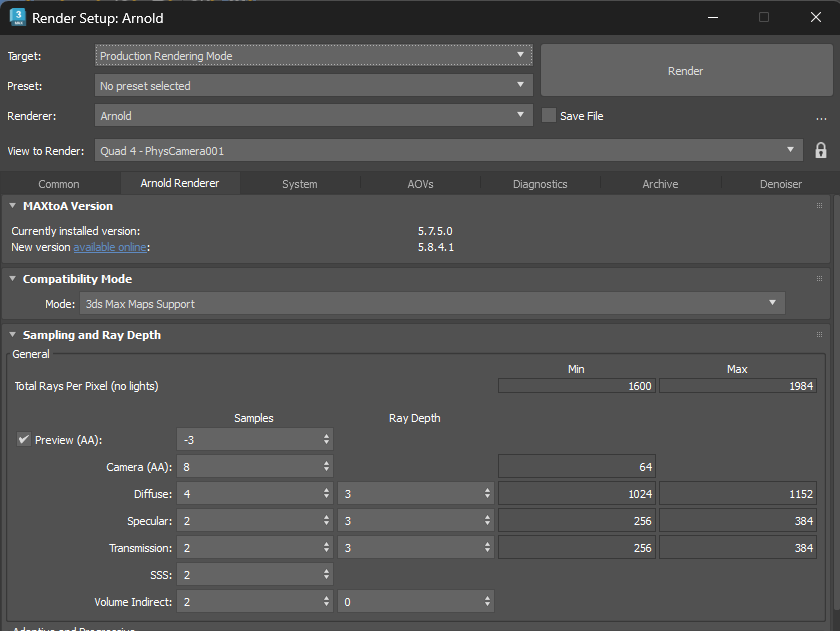The image size is (840, 631).
Task: Click the Transmission ray depth spinner arrows
Action: [x=487, y=547]
